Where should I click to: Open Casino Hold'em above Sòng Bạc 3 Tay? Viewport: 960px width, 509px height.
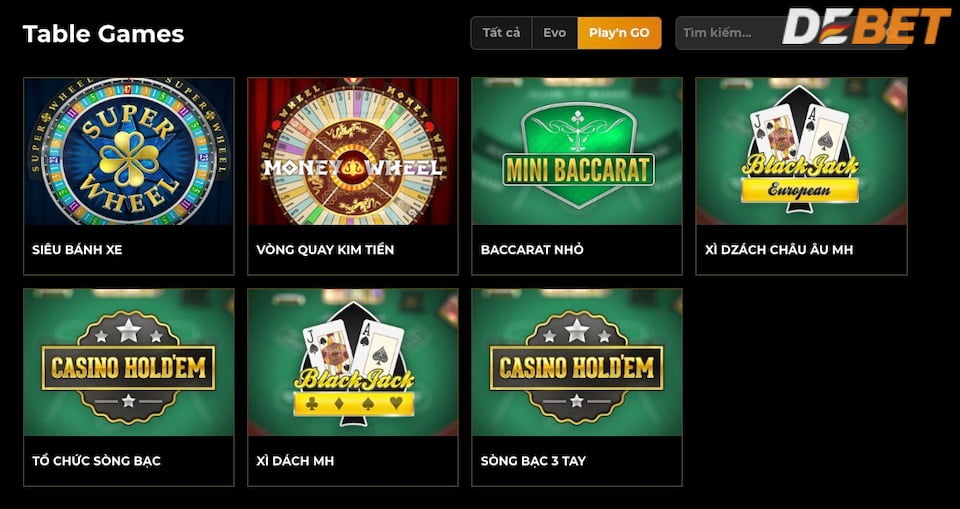tap(577, 363)
